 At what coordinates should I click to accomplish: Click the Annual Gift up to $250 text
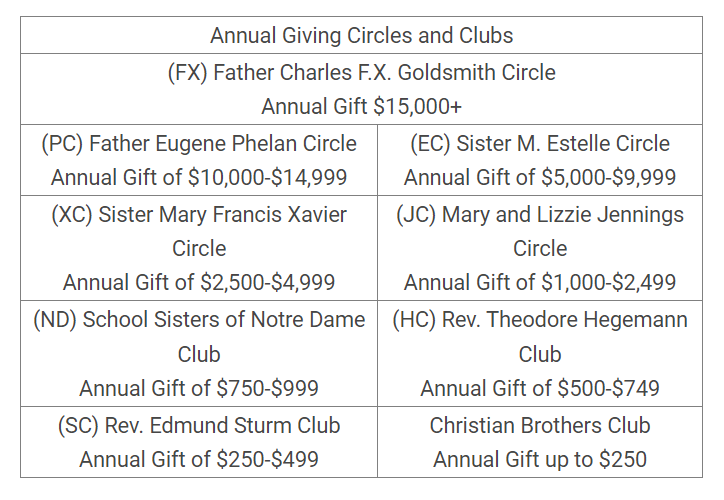[x=540, y=459]
